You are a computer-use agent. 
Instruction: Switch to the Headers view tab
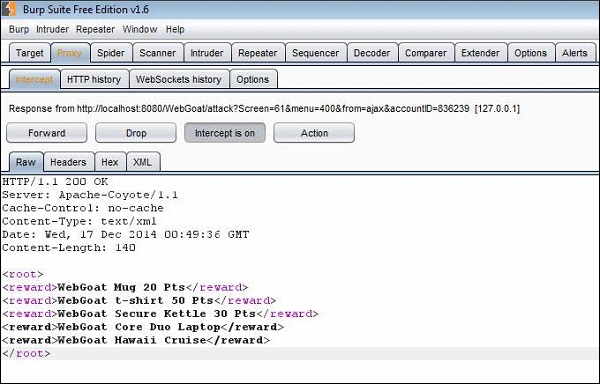68,162
